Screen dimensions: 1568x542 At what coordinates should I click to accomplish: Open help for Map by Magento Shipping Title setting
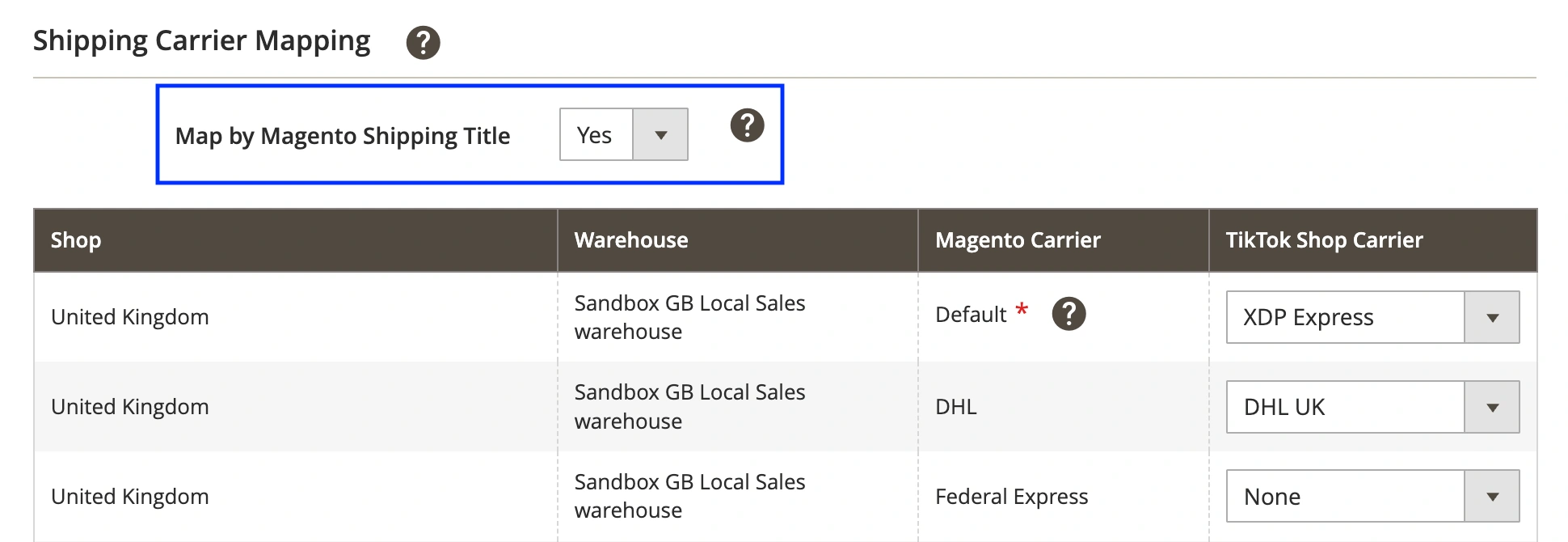(747, 126)
